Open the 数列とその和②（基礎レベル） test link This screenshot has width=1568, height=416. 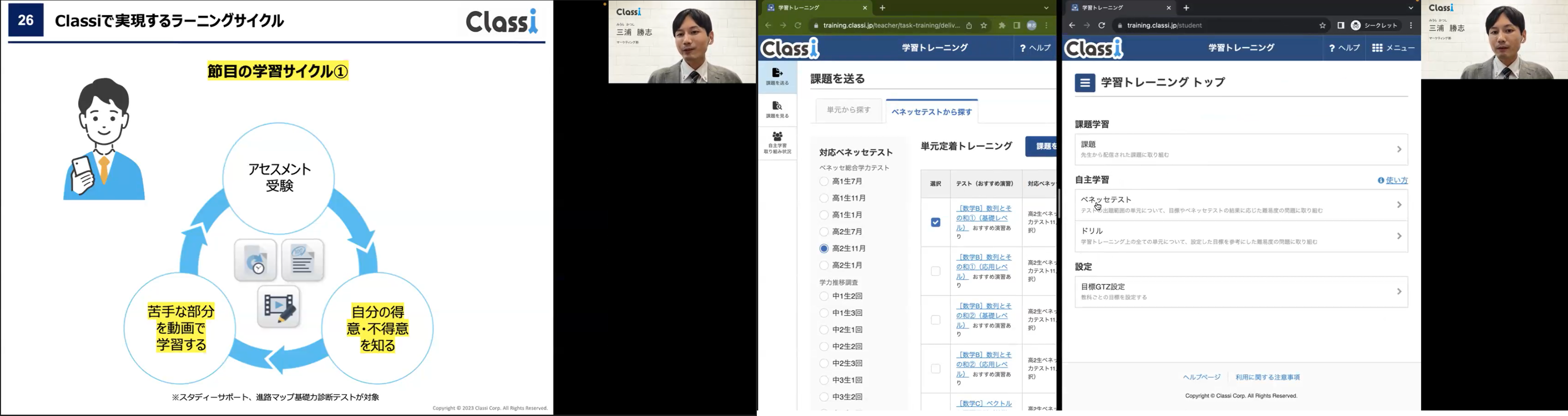coord(984,316)
